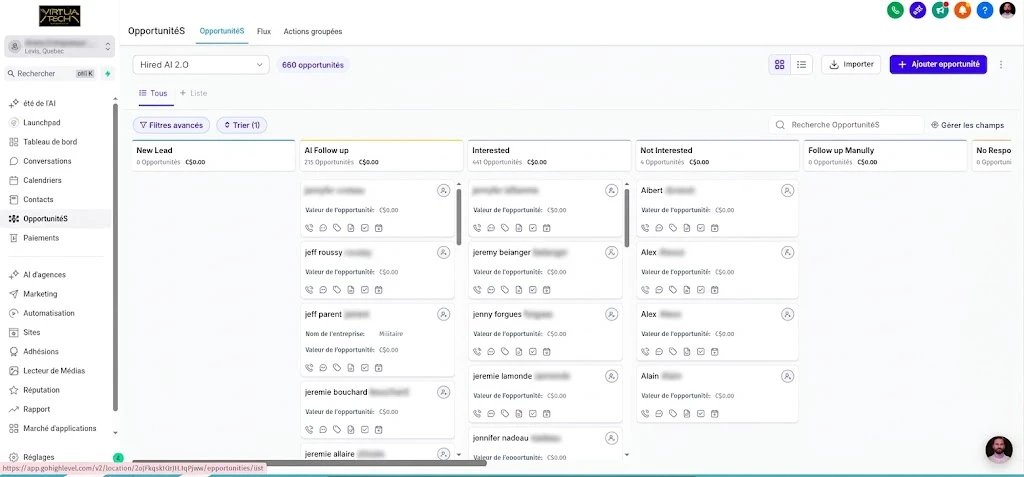Click the Recherche OpportunitéS search field
The height and width of the screenshot is (477, 1024).
pos(846,125)
